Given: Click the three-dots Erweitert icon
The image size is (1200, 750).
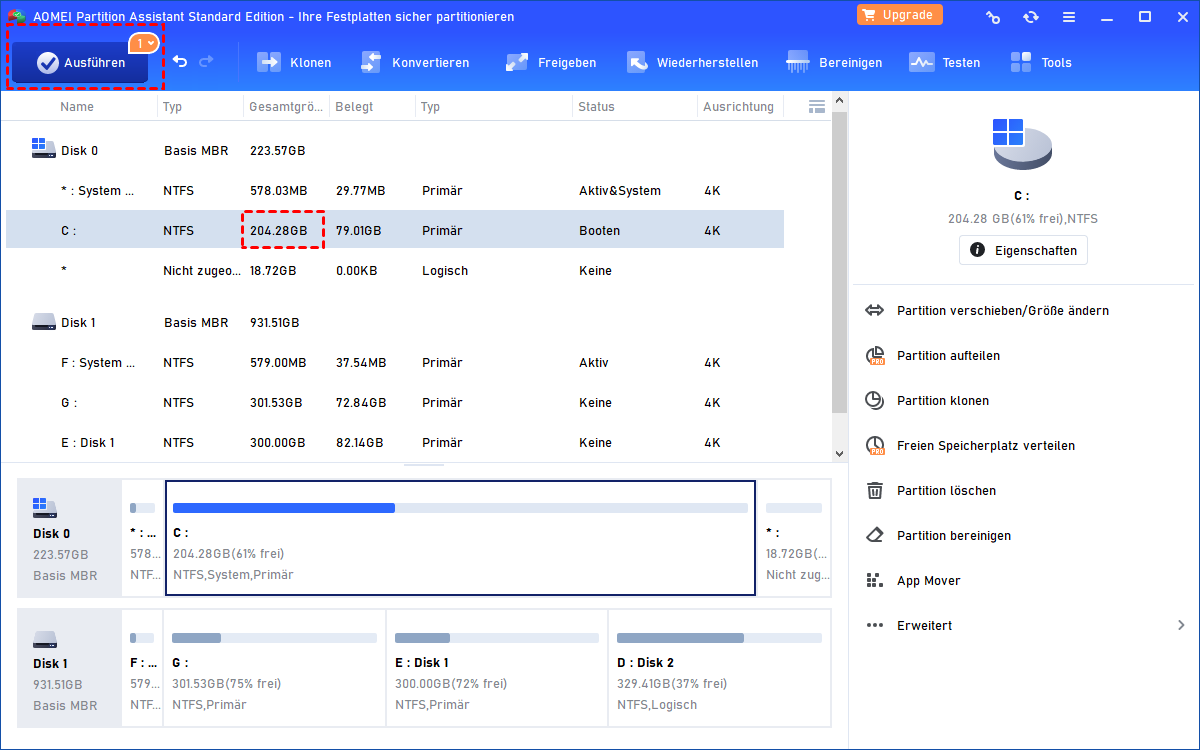Looking at the screenshot, I should coord(875,626).
